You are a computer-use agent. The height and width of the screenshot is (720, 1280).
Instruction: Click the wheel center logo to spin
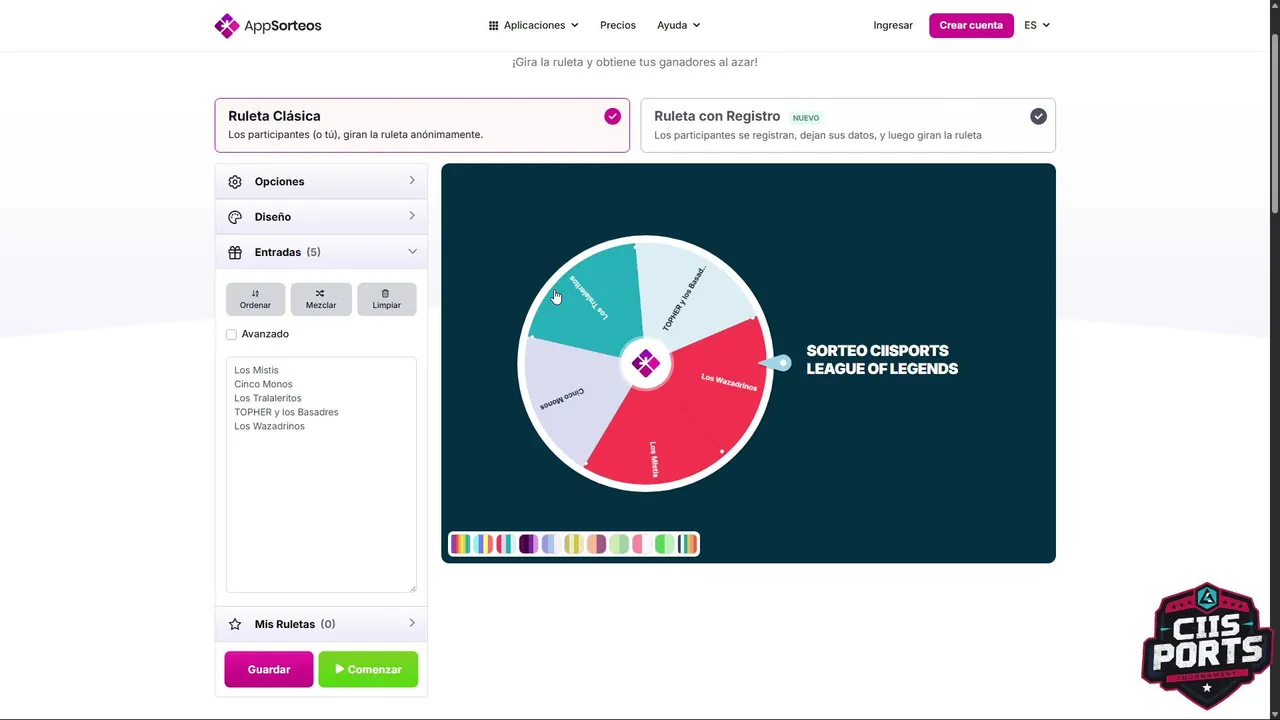tap(646, 364)
